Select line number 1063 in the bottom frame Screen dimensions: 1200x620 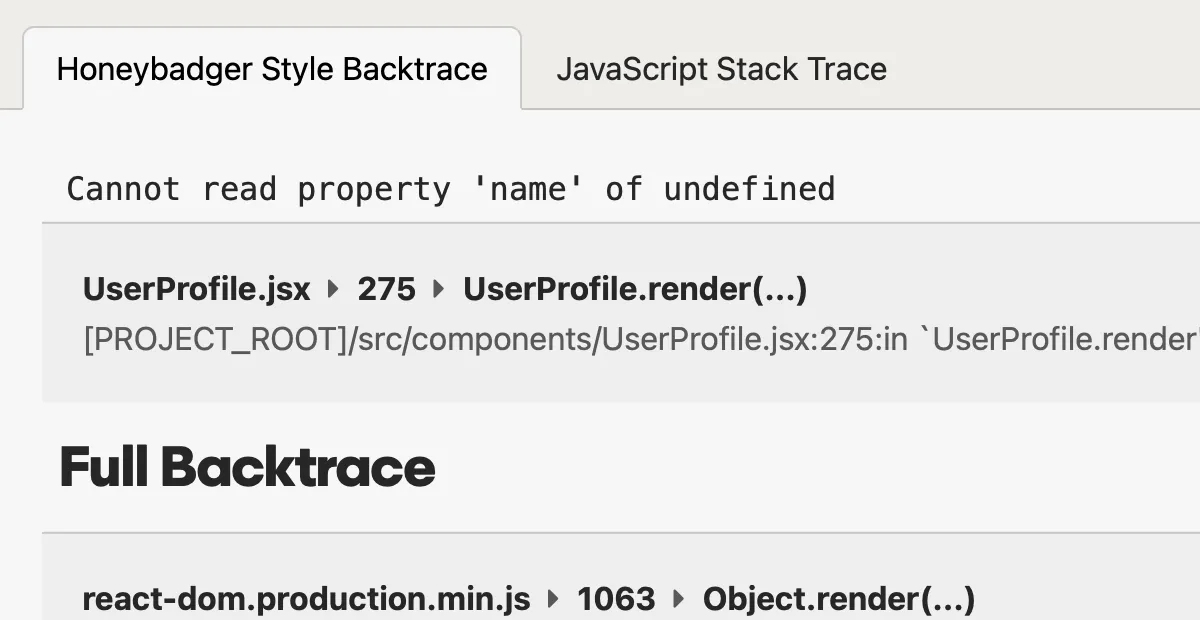(616, 598)
